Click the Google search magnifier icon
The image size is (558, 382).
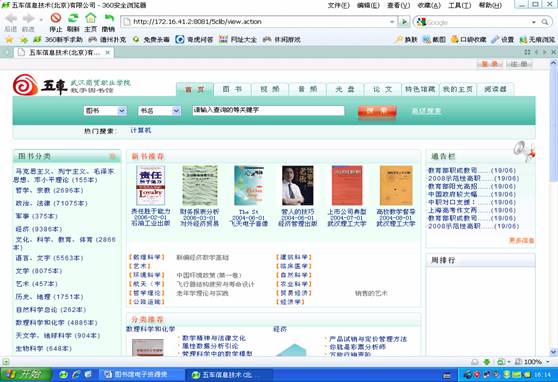[545, 22]
